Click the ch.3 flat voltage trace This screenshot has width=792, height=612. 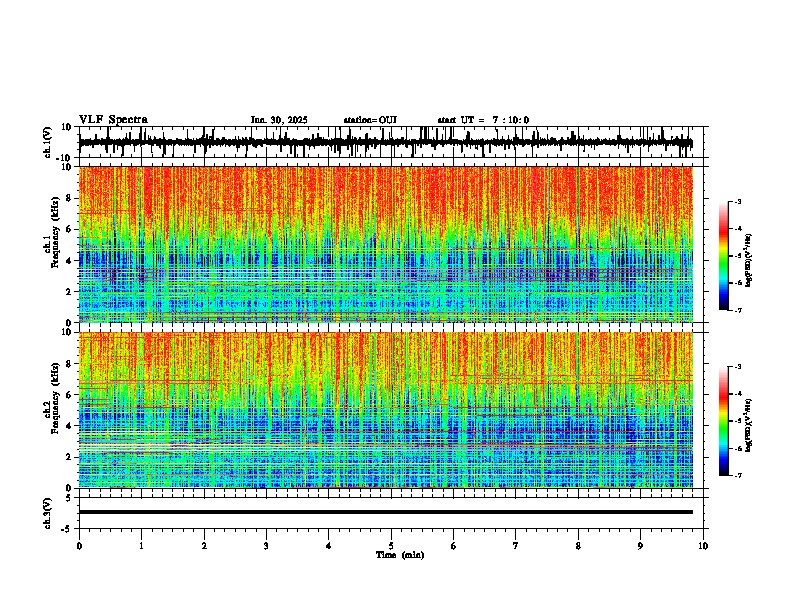click(386, 512)
